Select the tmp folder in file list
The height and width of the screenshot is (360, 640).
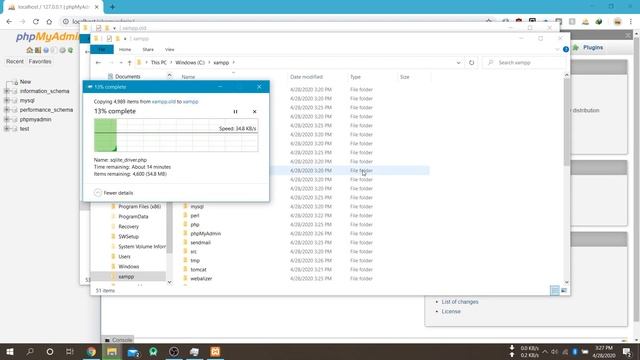click(x=195, y=260)
